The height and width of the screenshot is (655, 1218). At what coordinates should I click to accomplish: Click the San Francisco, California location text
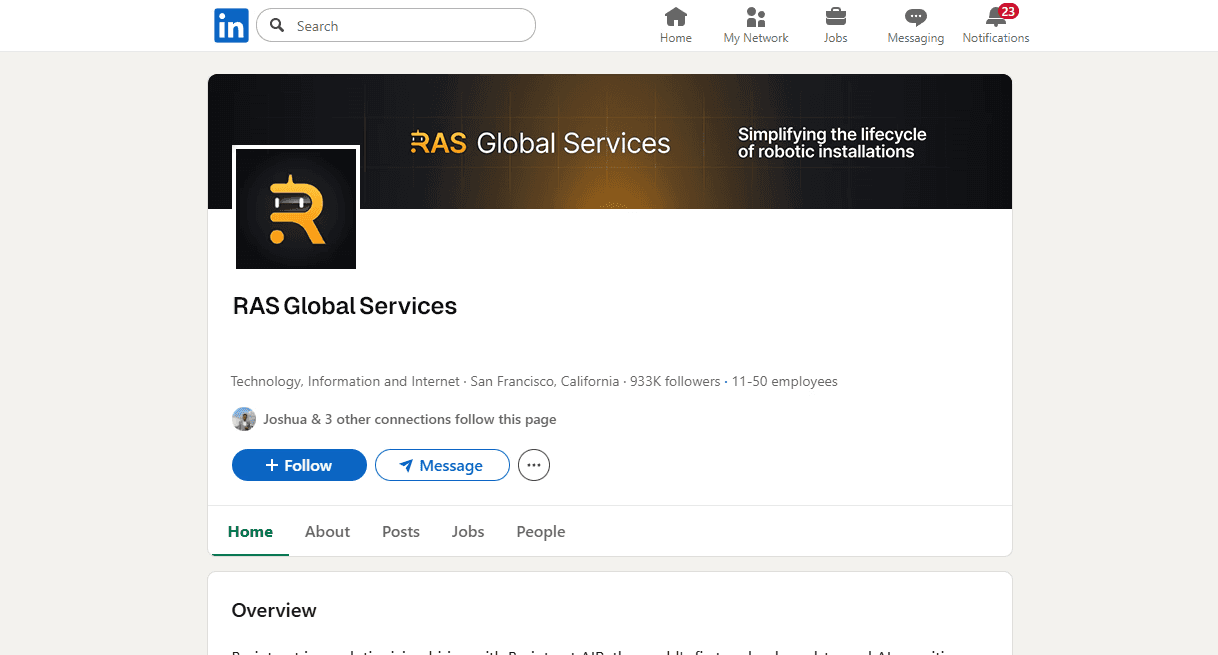[545, 381]
